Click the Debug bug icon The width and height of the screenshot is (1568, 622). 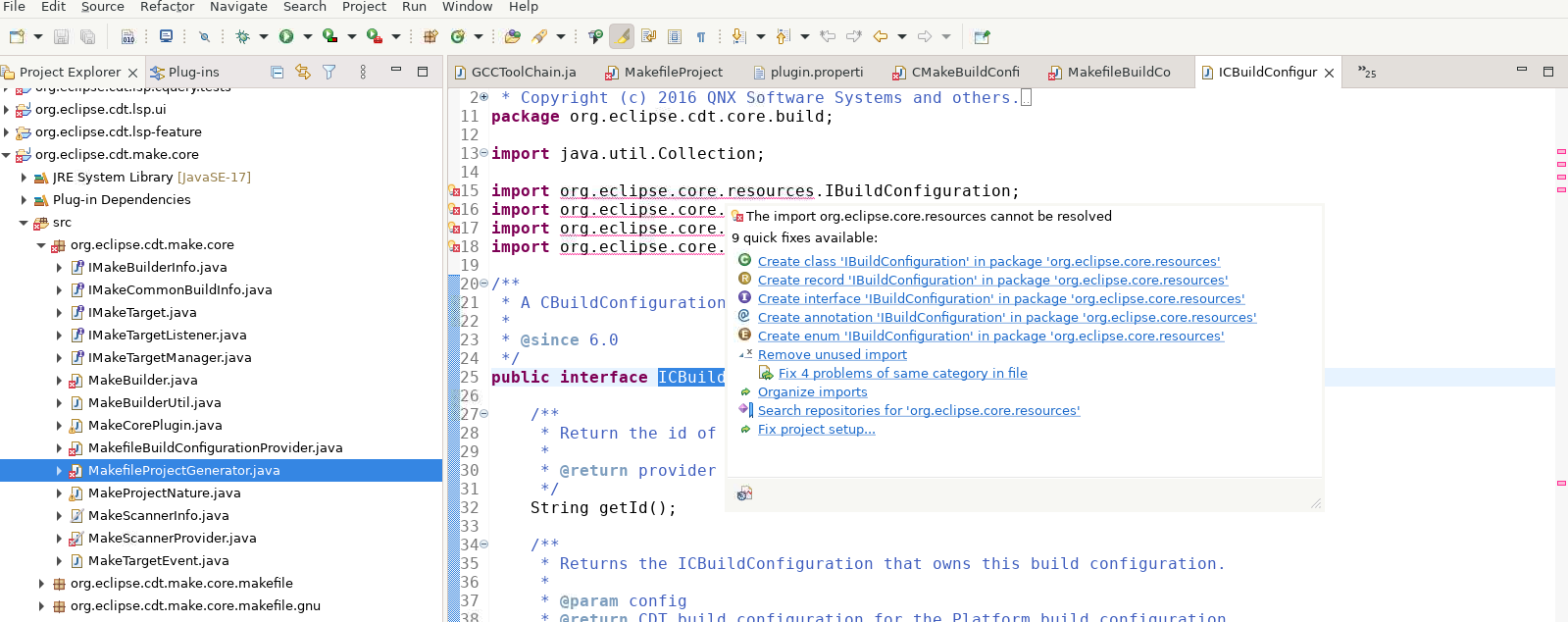point(242,37)
